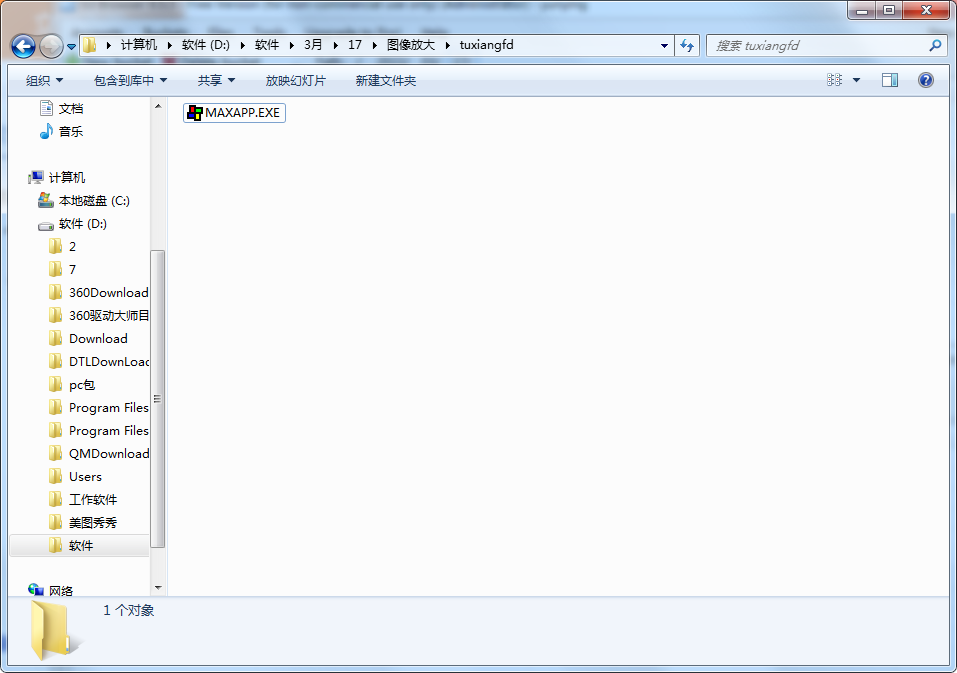Select 美图秀秀 folder in tree
957x673 pixels.
click(x=83, y=523)
